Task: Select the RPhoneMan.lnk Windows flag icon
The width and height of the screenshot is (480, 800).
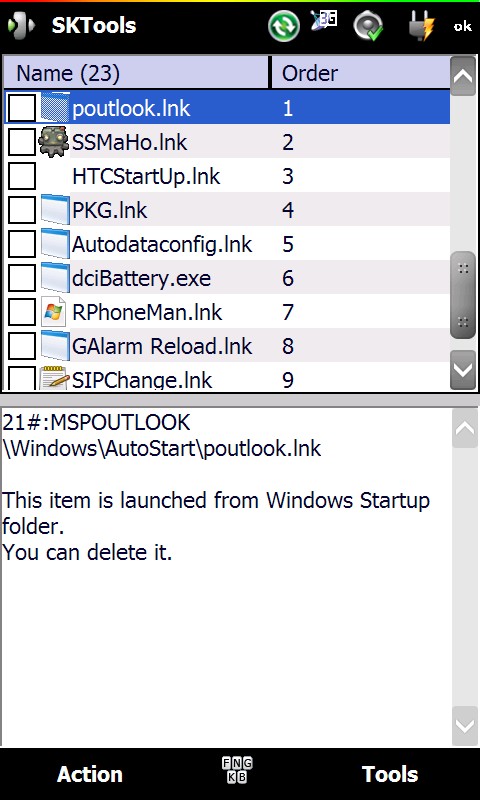Action: tap(54, 312)
